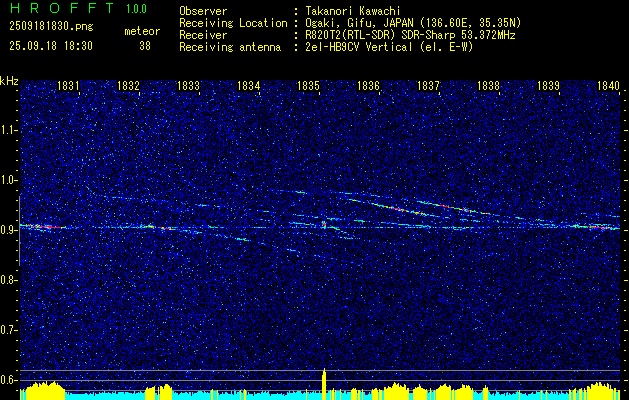The width and height of the screenshot is (629, 400).
Task: Click the meteor count value 38
Action: pos(145,46)
